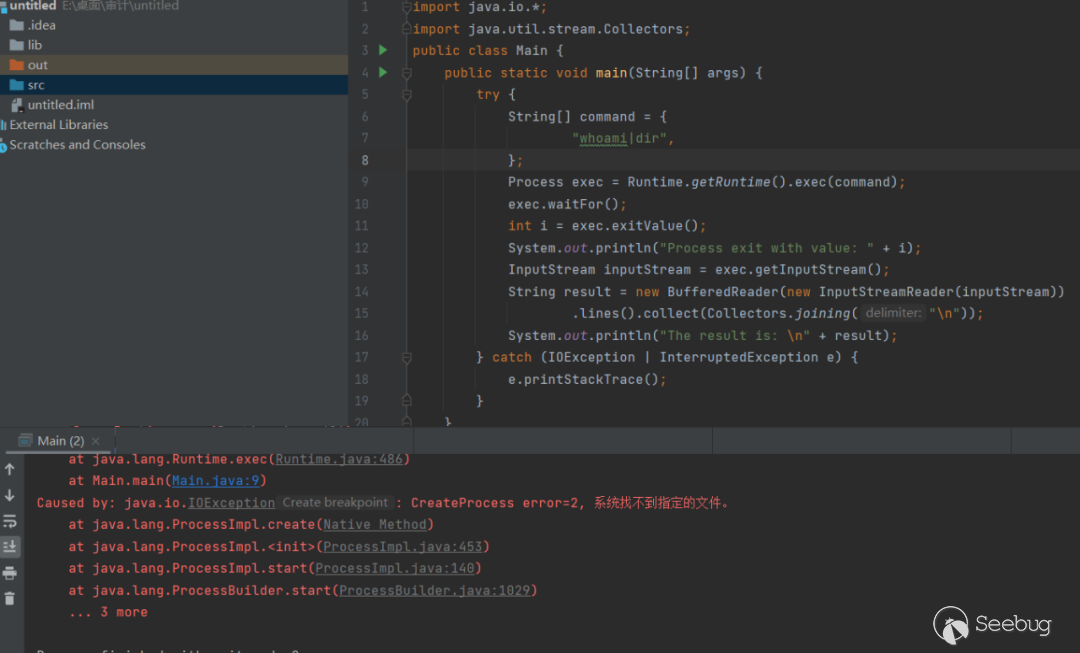The height and width of the screenshot is (653, 1080).
Task: Run the Main class from gutter arrow
Action: [x=382, y=50]
